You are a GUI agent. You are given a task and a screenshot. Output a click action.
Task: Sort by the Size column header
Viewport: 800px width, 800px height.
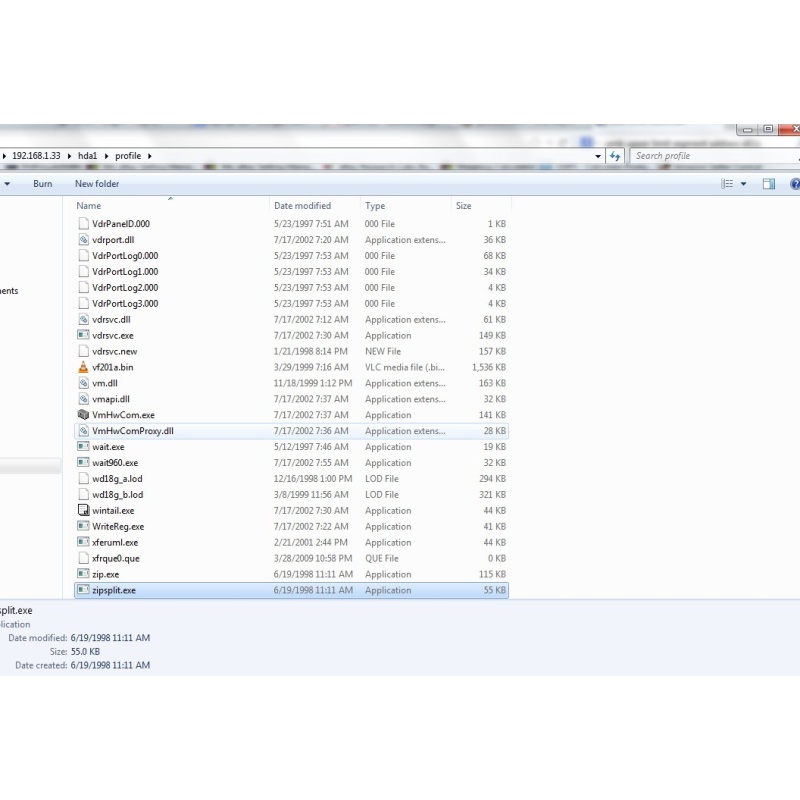coord(464,206)
